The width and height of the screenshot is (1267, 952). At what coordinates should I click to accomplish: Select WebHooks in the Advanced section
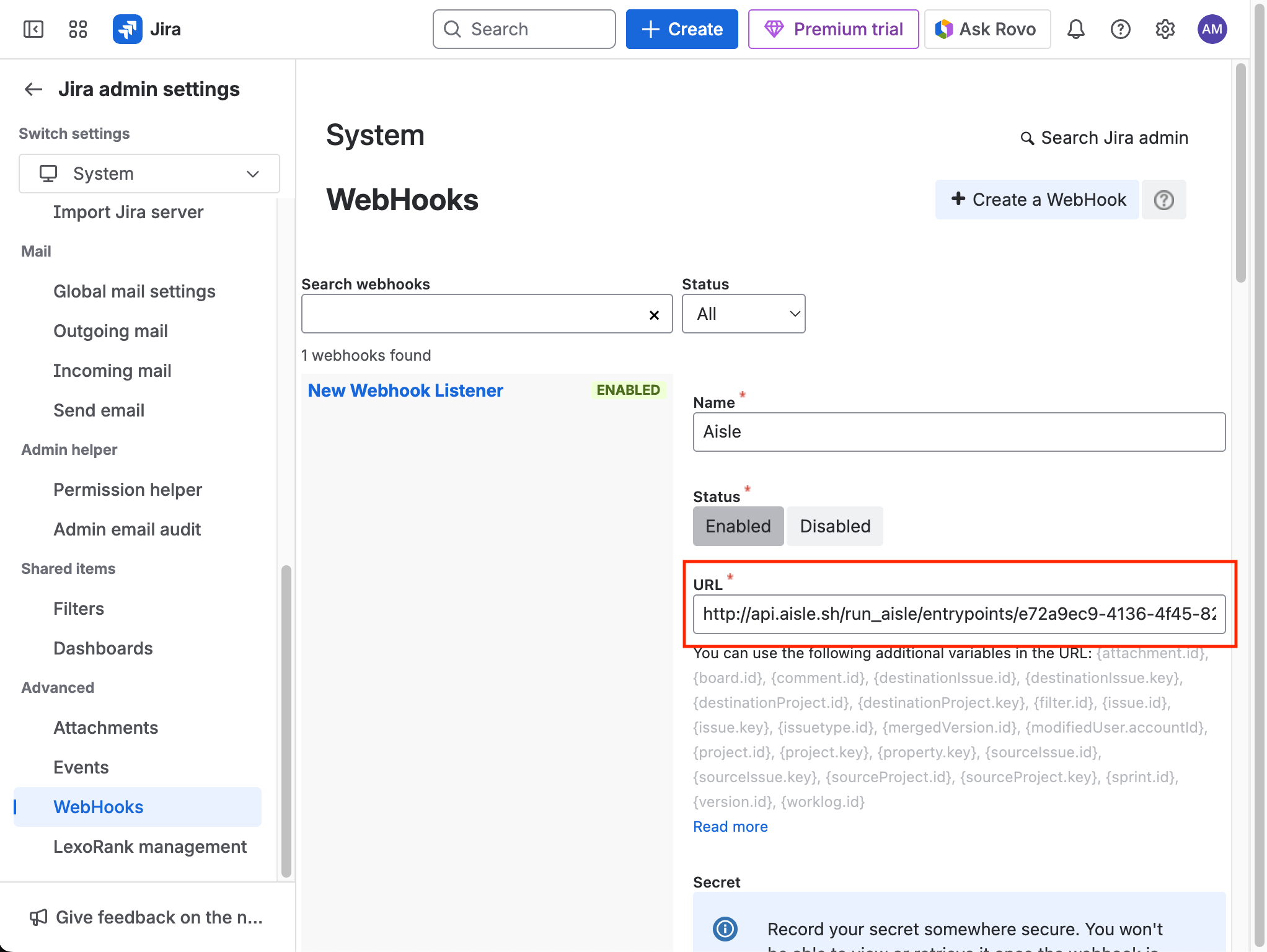[x=98, y=807]
